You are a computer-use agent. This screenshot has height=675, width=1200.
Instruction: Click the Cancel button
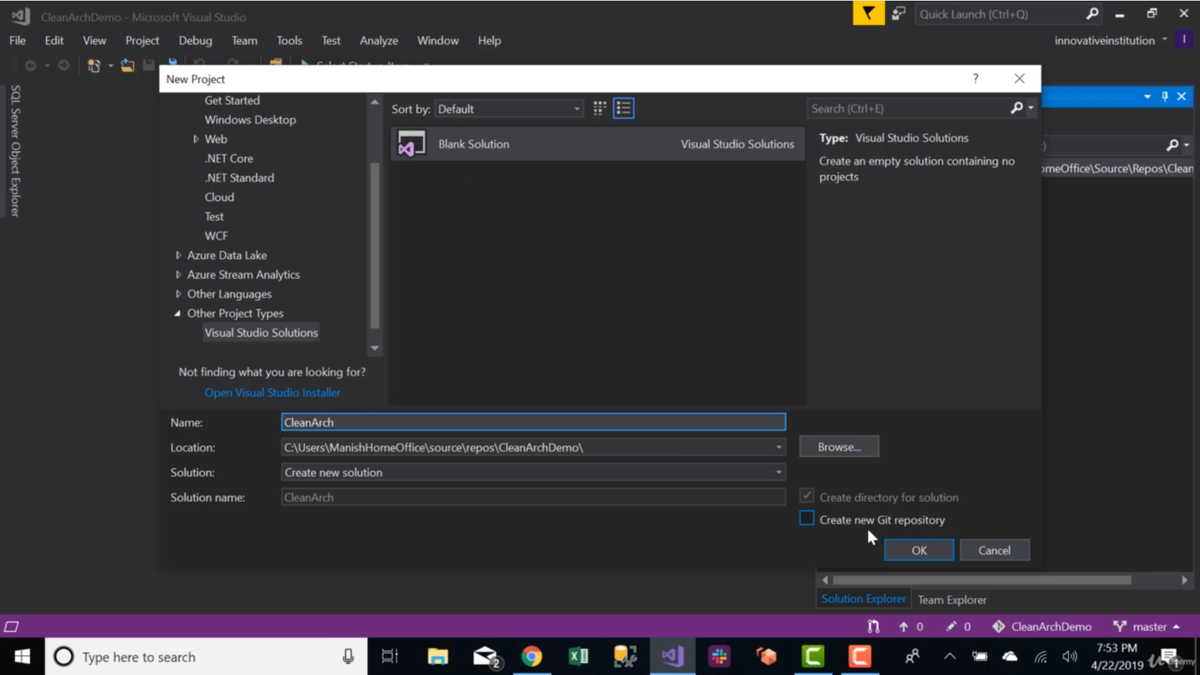point(994,550)
